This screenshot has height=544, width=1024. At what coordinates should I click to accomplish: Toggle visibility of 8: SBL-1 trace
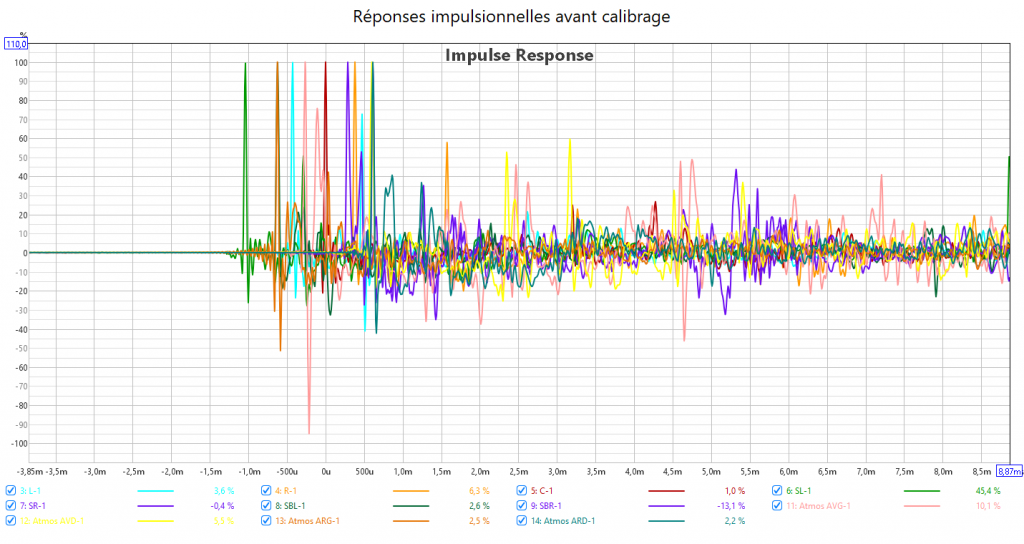pos(267,506)
